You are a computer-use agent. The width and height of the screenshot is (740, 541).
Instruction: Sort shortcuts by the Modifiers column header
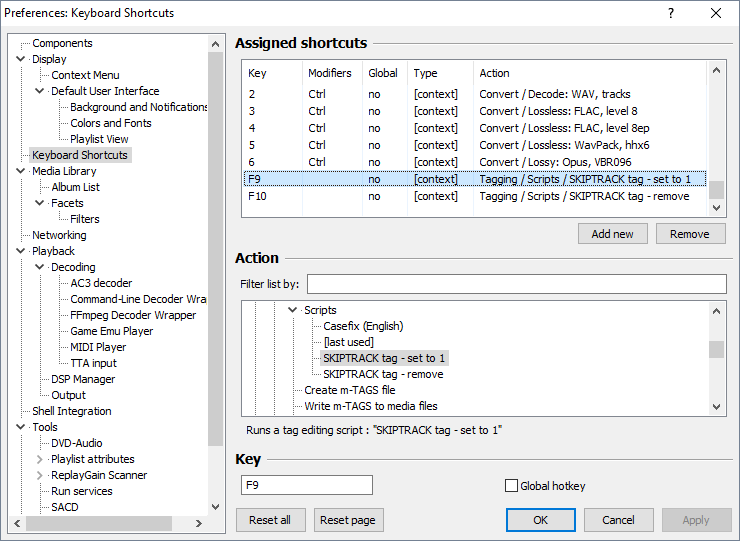pyautogui.click(x=330, y=73)
